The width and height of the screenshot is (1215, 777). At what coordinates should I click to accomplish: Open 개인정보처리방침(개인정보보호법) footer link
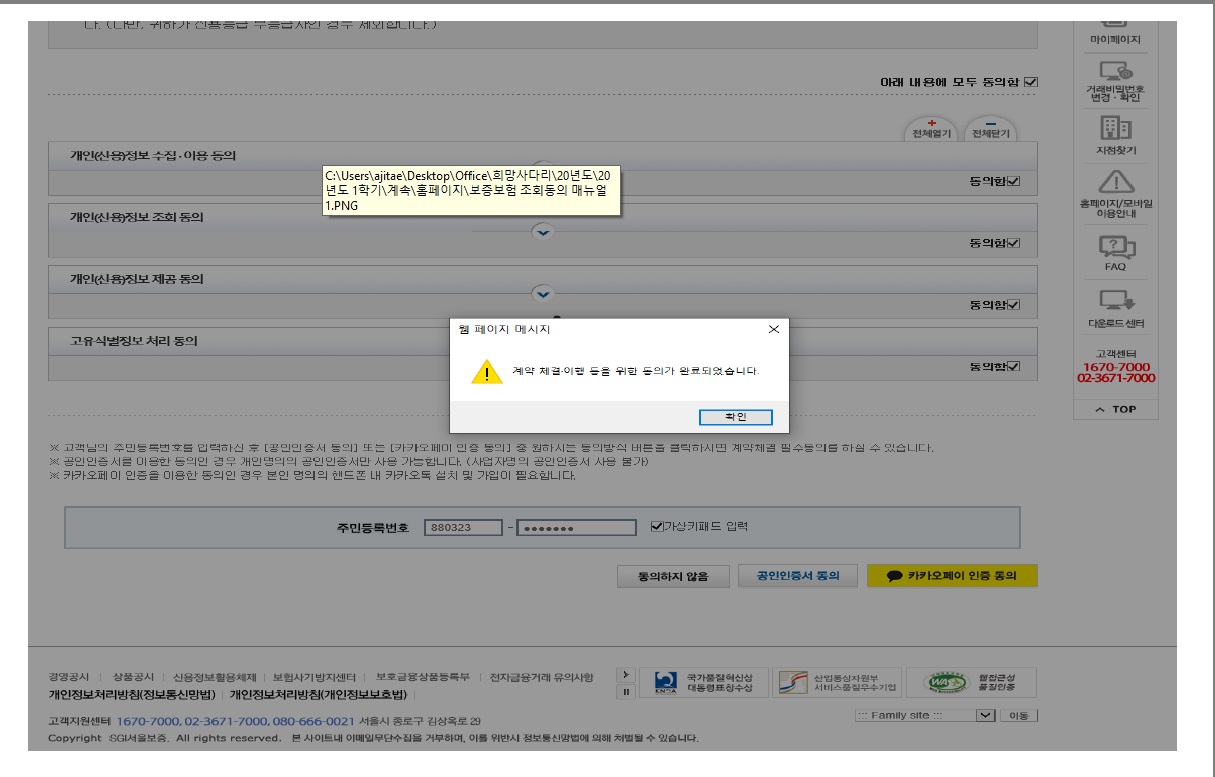318,694
